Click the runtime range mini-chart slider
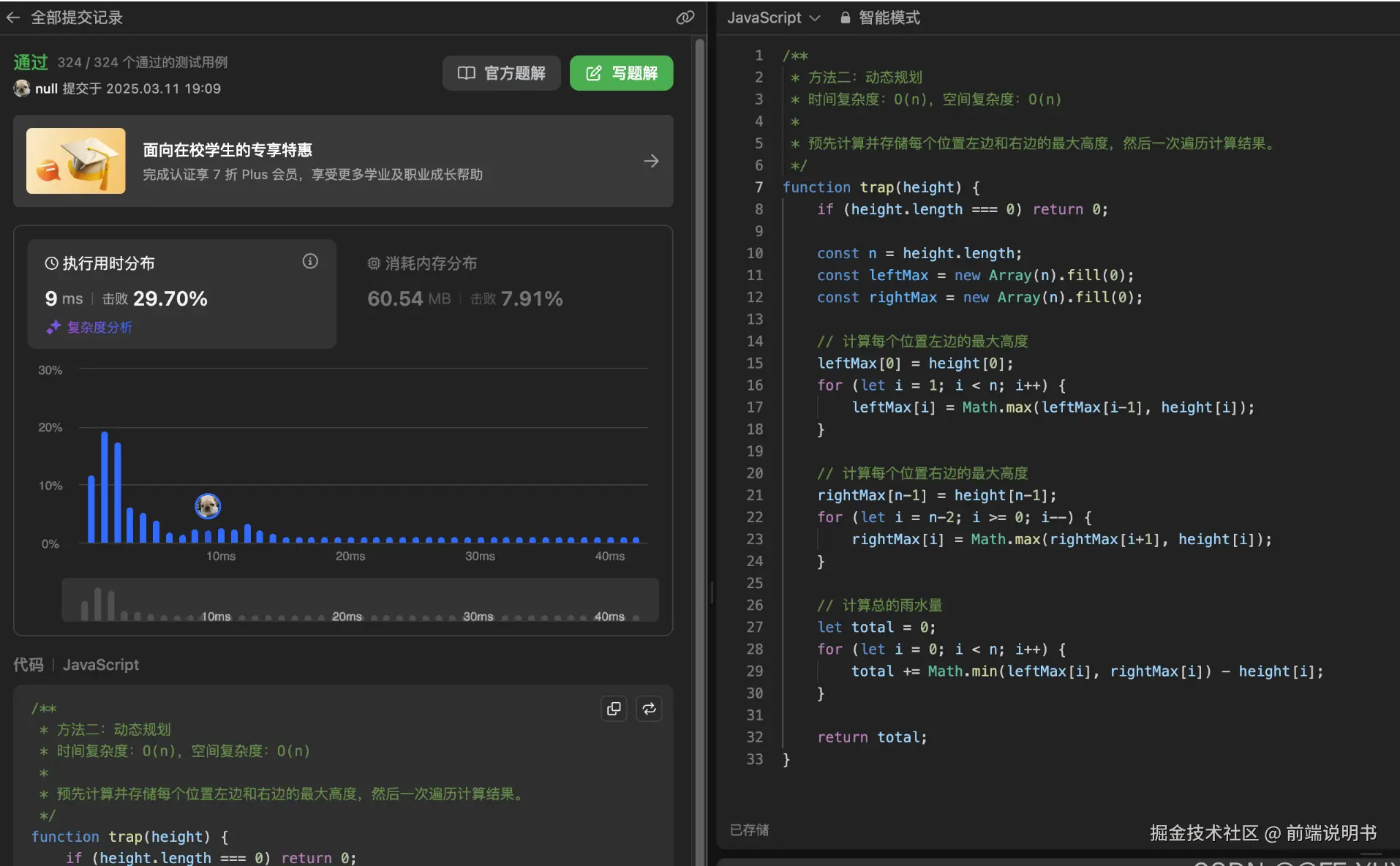Image resolution: width=1400 pixels, height=866 pixels. [x=360, y=600]
